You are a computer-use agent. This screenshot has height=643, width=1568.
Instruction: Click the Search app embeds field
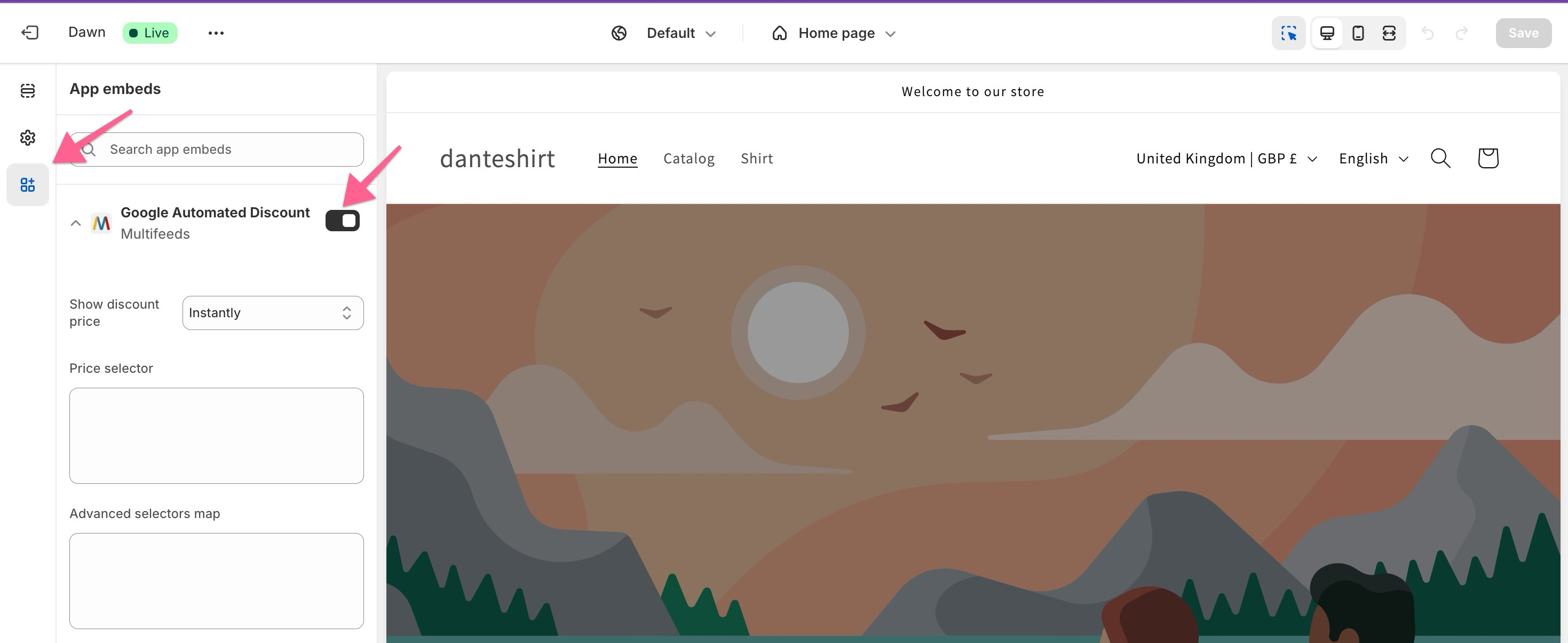217,150
